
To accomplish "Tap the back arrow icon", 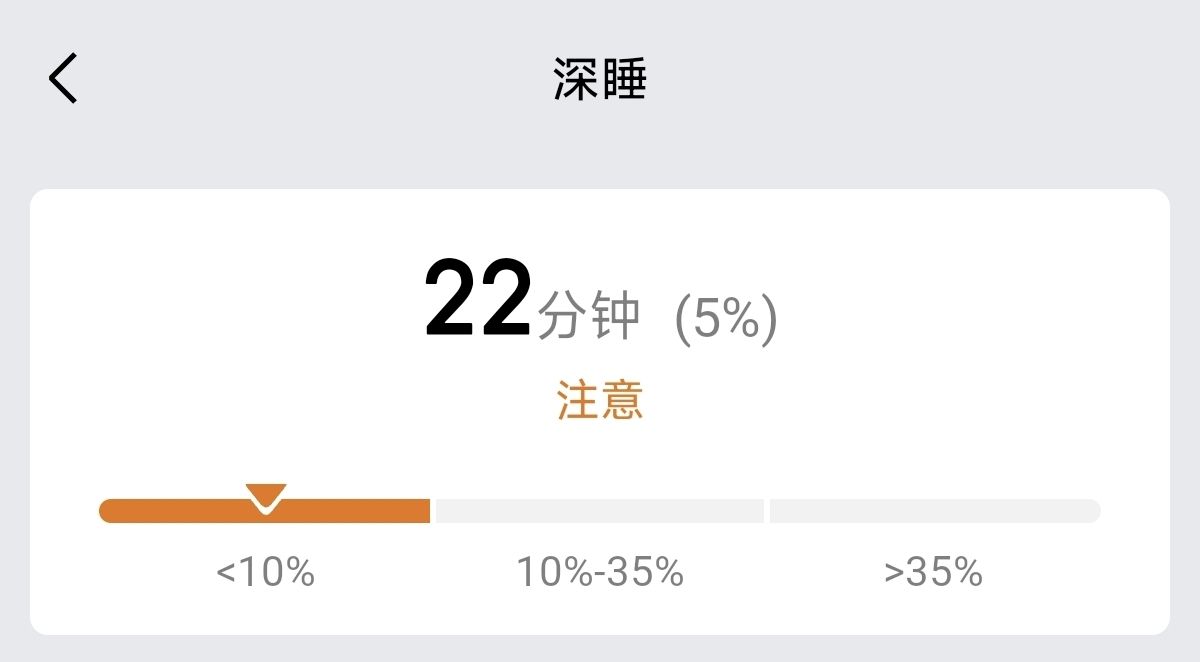I will 63,79.
